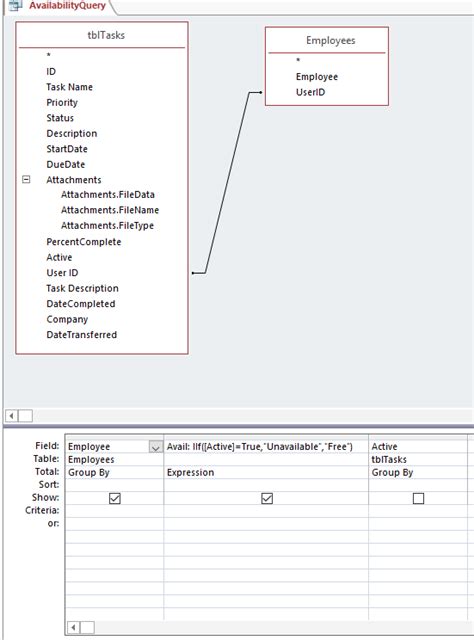Viewport: 474px width, 640px height.
Task: Select Employee field in Employees table
Action: [317, 77]
